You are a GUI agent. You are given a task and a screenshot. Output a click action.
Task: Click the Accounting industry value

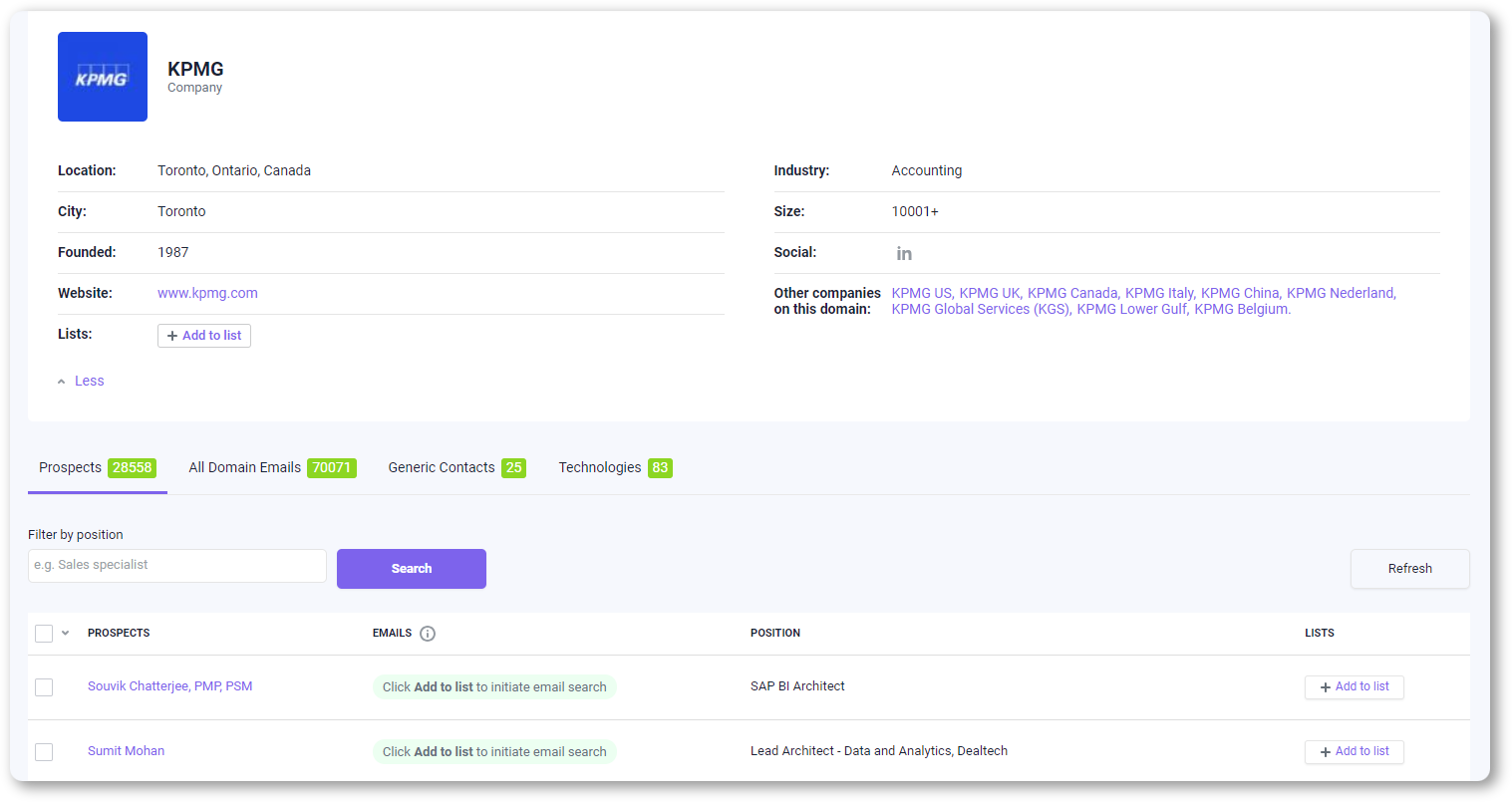tap(927, 171)
